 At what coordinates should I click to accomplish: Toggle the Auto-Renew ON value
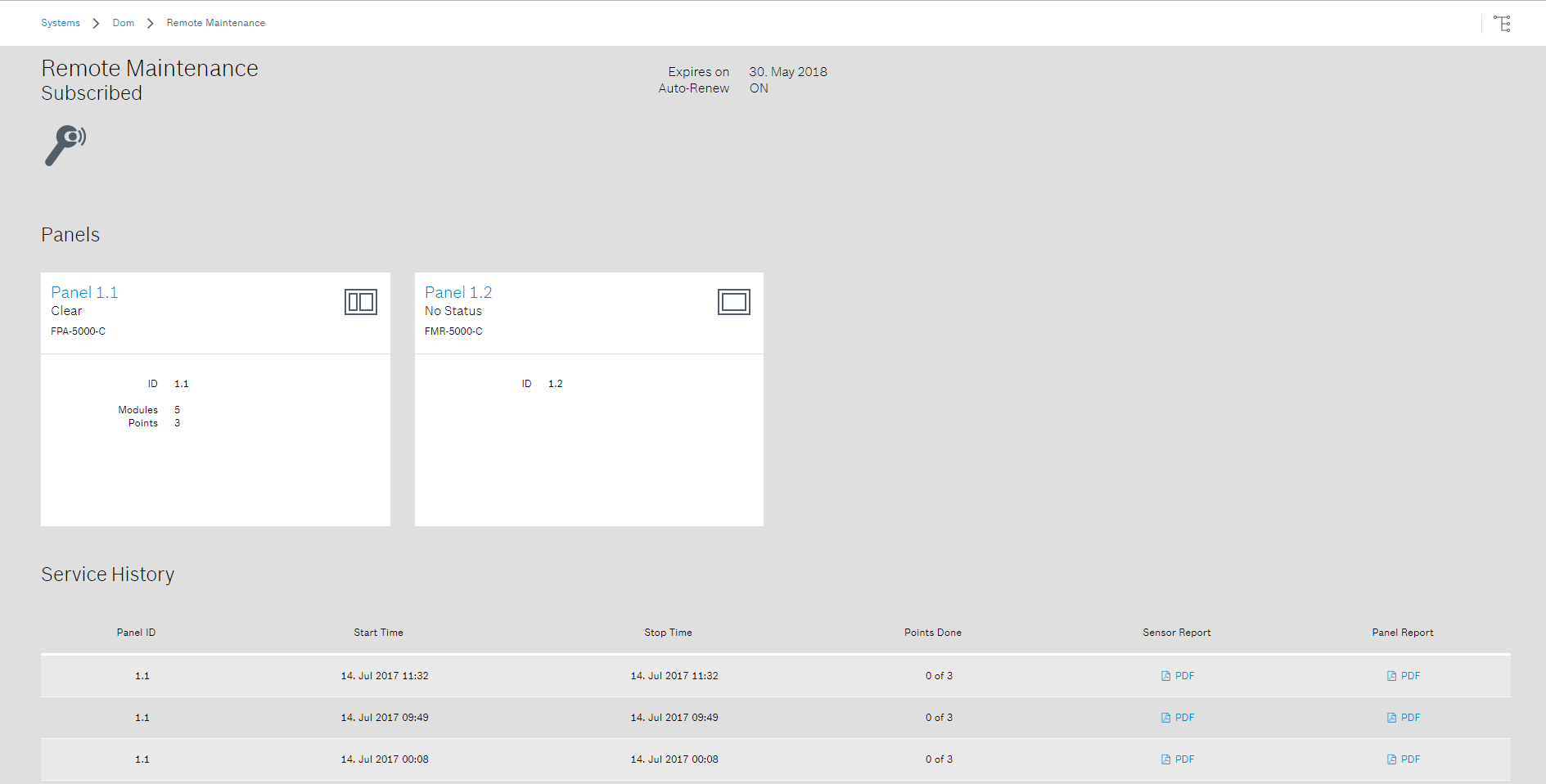(x=759, y=88)
